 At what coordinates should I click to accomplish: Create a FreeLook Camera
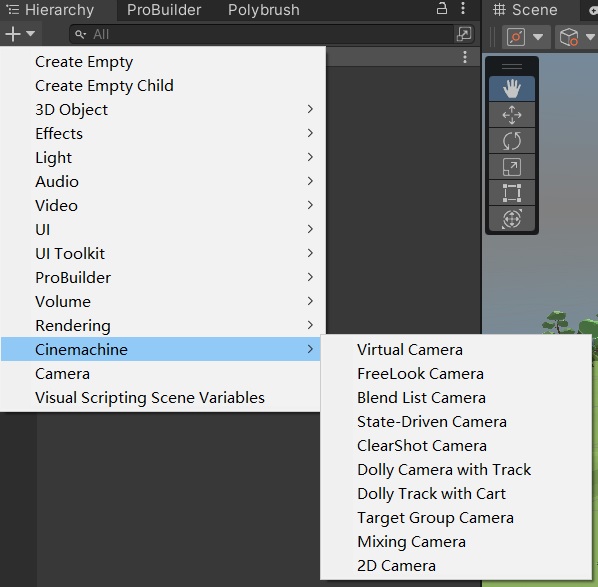[x=456, y=374]
